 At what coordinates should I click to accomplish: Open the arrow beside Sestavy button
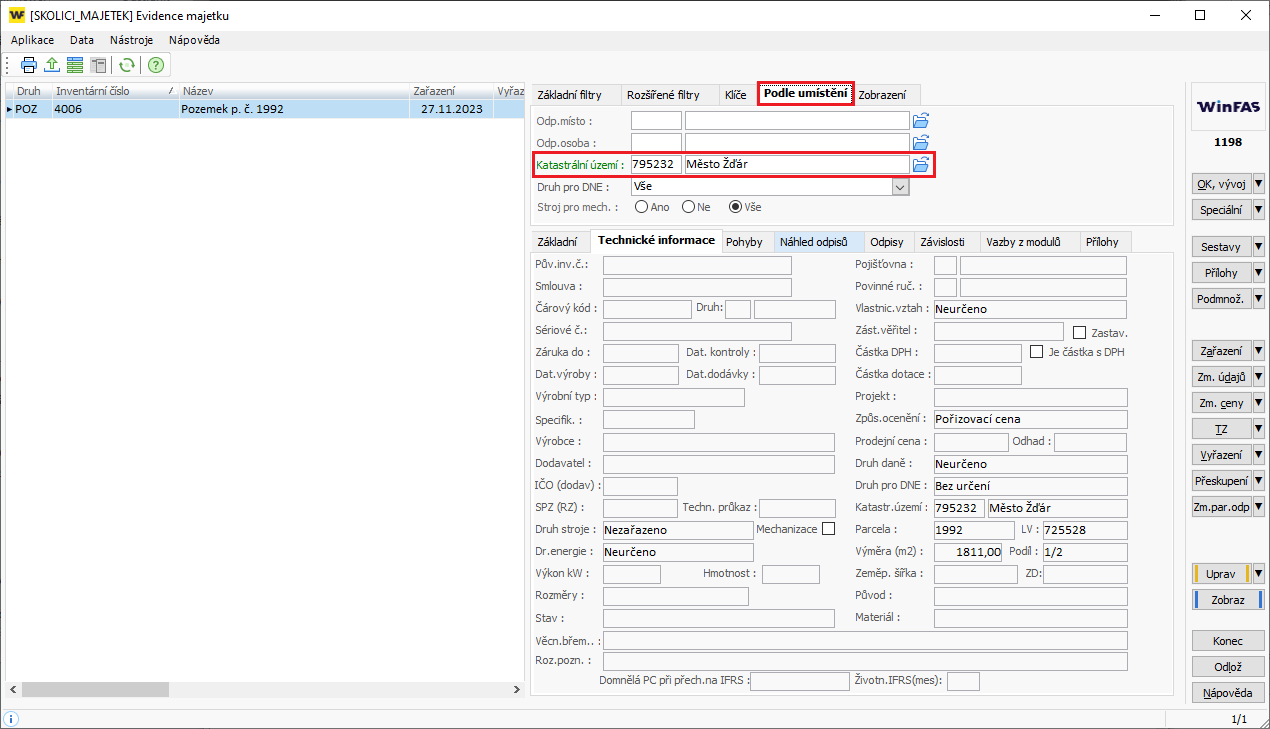(x=1258, y=247)
